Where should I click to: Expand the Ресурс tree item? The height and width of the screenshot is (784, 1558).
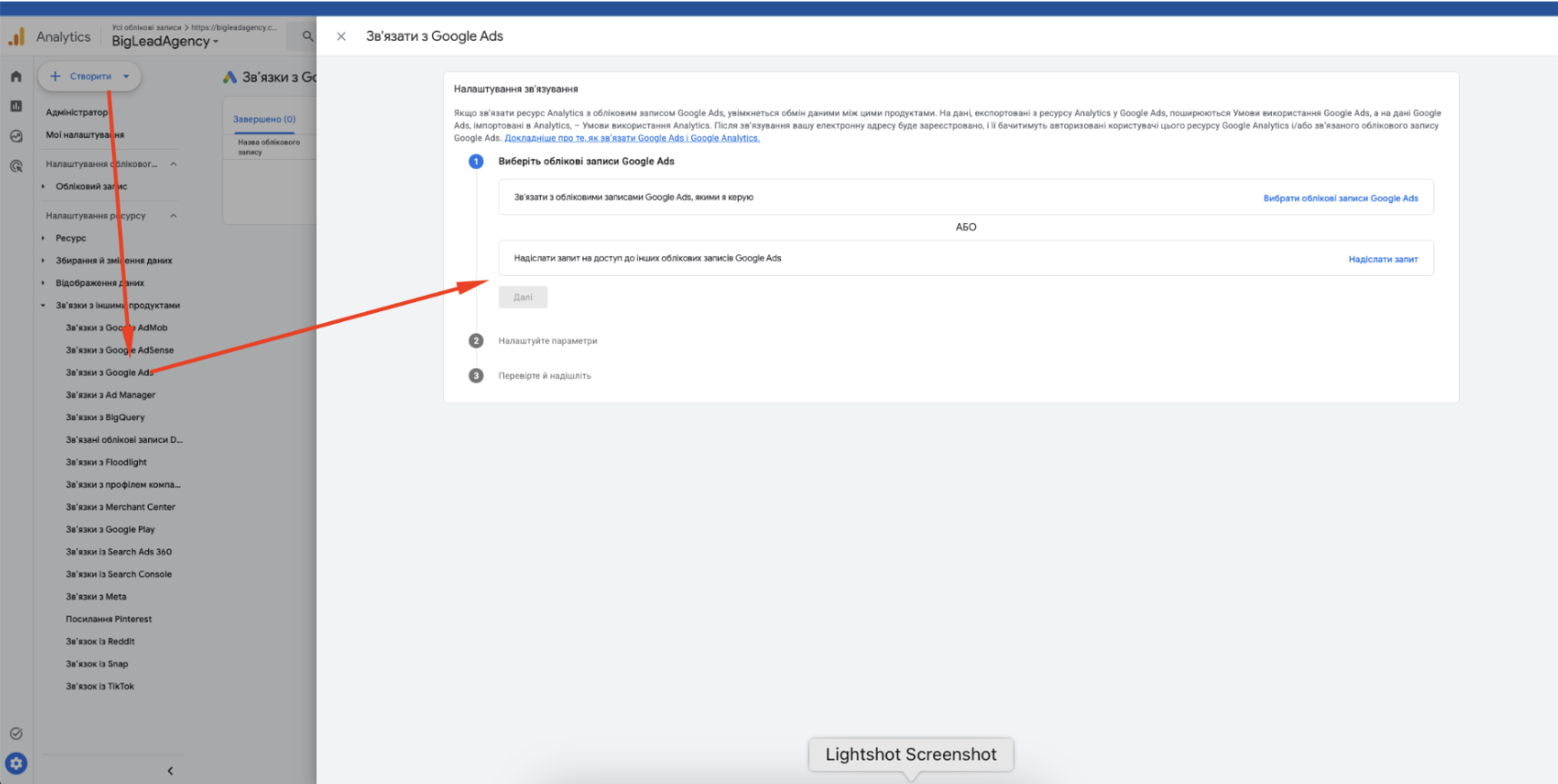click(43, 238)
